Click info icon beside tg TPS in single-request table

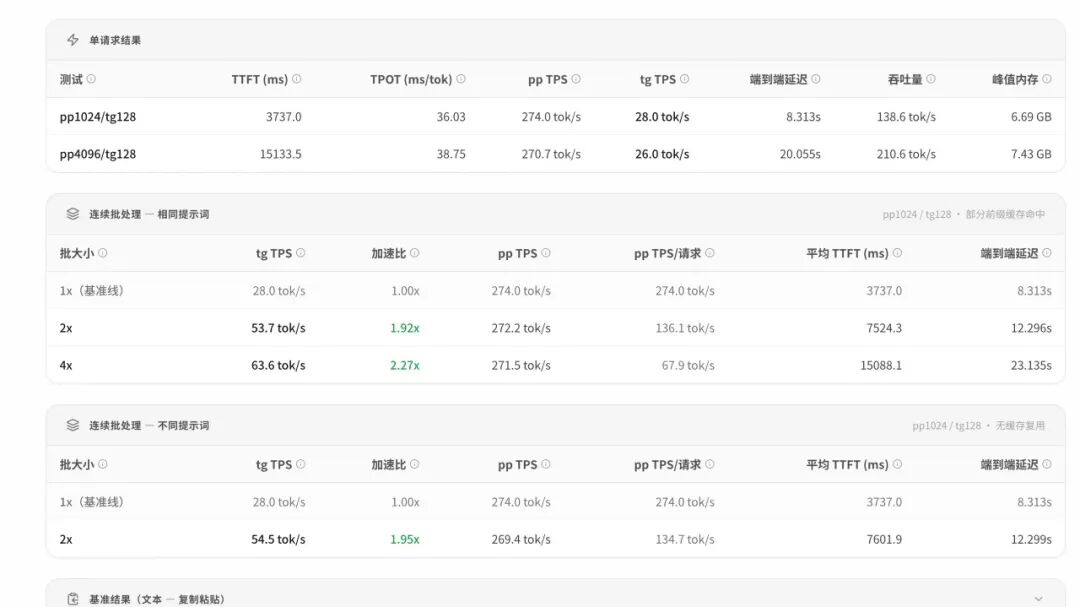coord(685,79)
